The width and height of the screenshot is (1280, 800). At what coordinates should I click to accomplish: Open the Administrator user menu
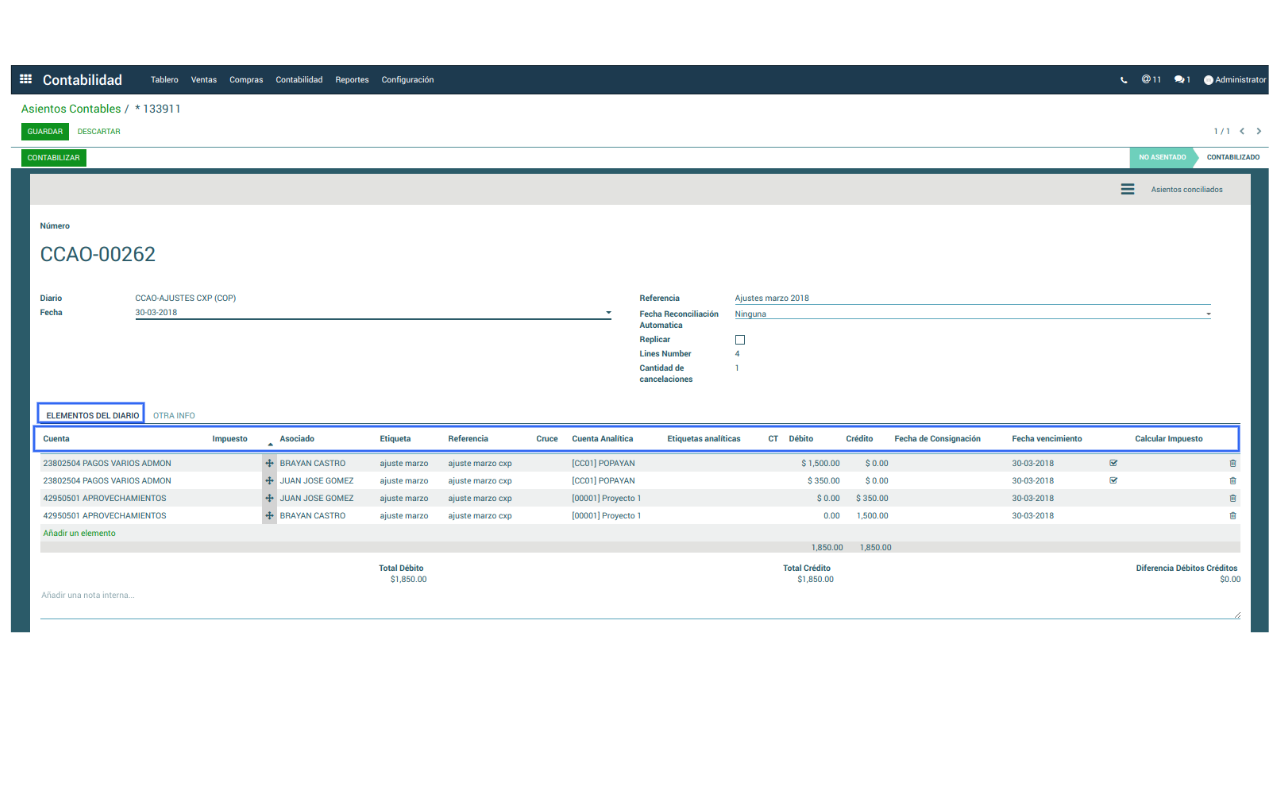(1235, 80)
